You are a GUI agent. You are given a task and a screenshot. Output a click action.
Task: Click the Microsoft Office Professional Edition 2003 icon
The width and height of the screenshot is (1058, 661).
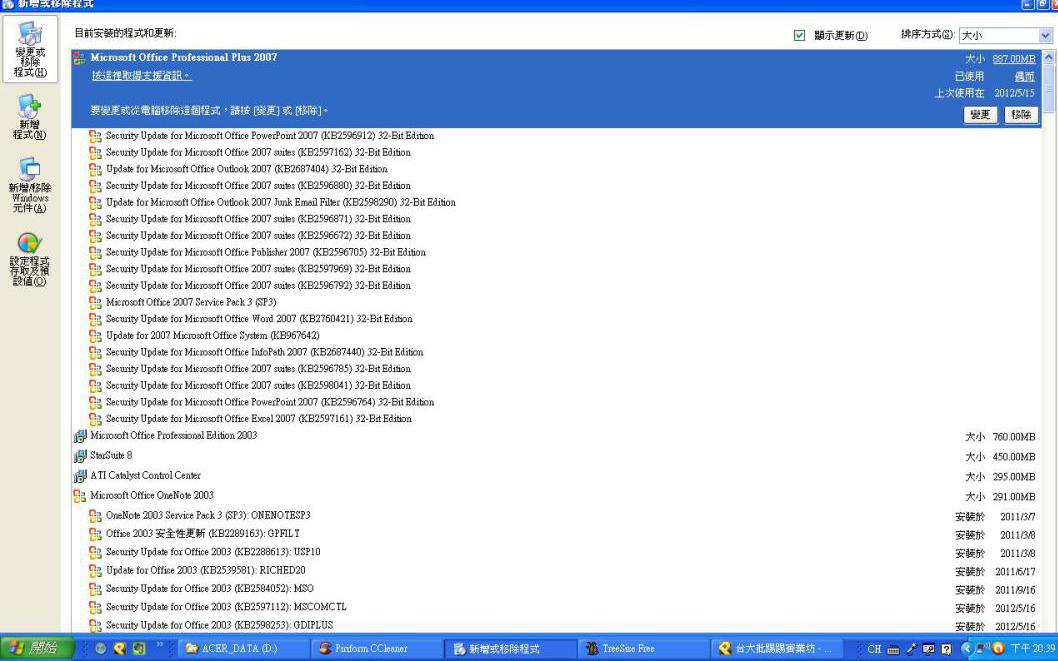coord(80,436)
